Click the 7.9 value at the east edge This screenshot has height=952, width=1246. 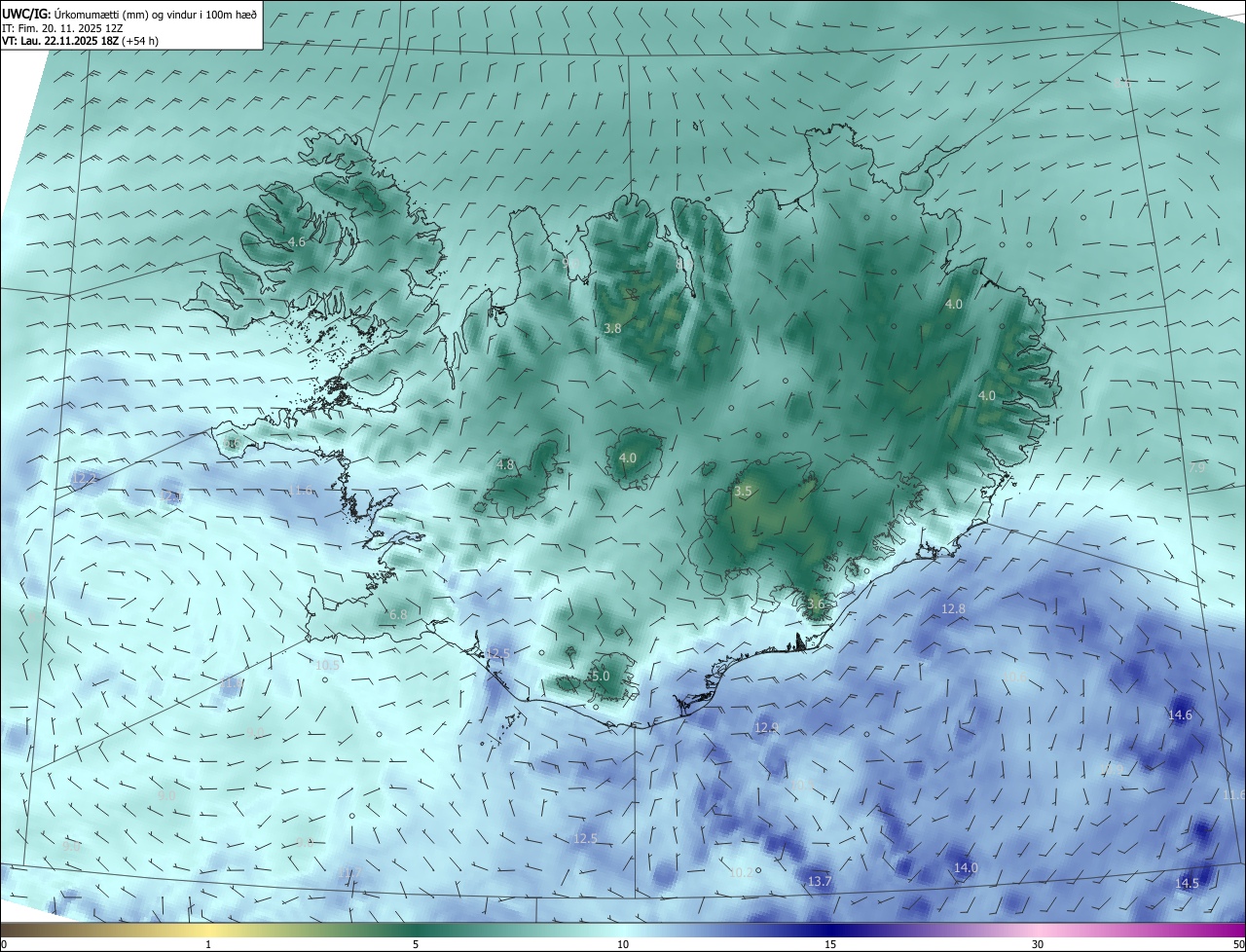tap(1197, 467)
